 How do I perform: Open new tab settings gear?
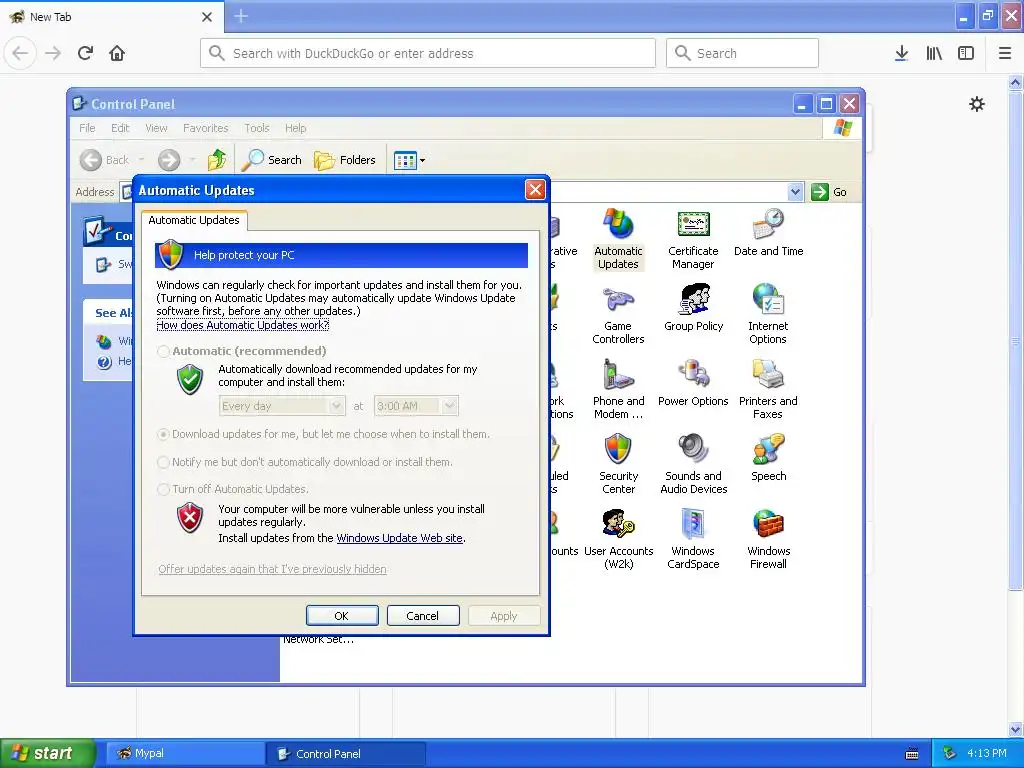coord(976,104)
